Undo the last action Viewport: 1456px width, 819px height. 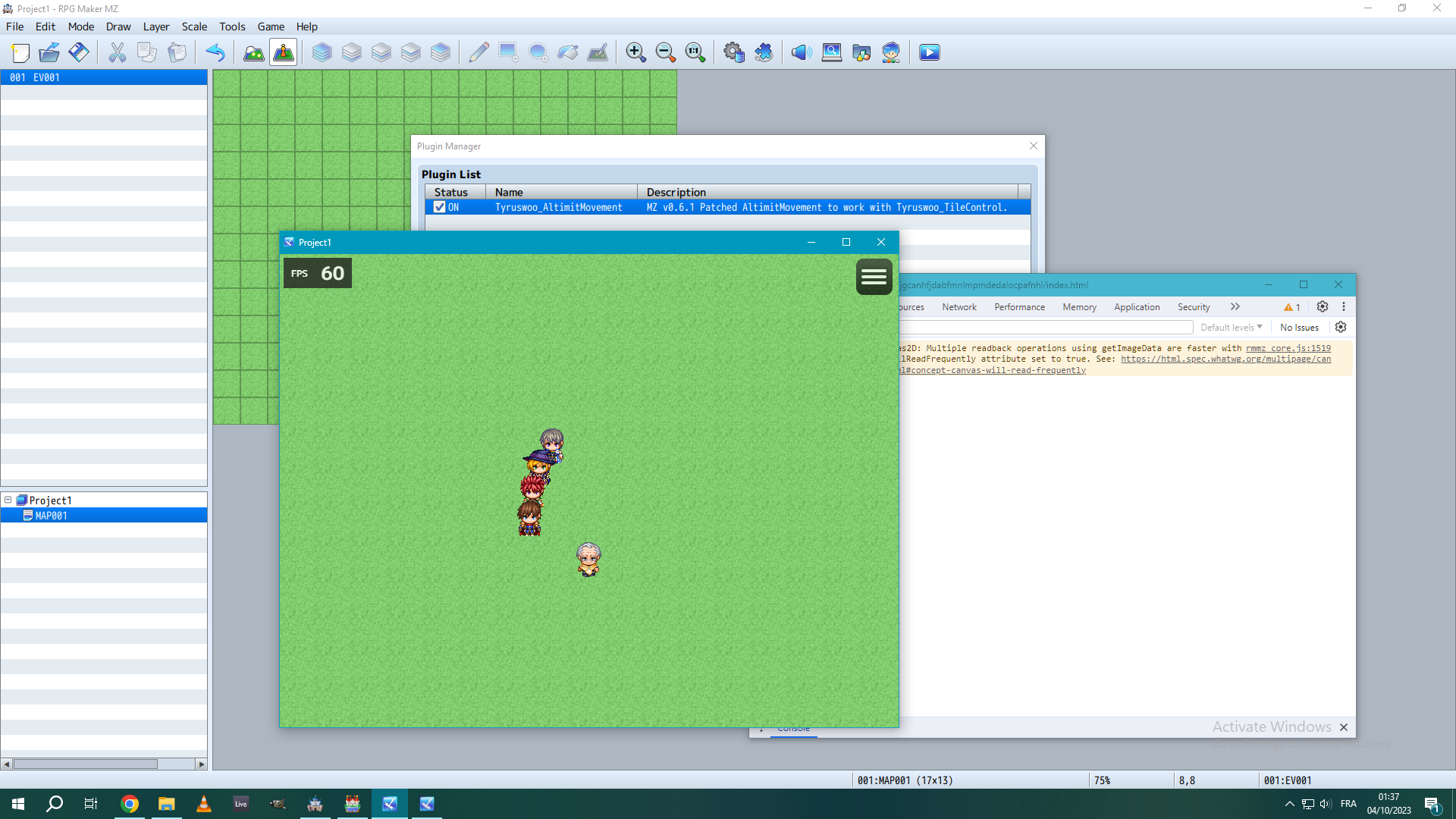click(215, 52)
